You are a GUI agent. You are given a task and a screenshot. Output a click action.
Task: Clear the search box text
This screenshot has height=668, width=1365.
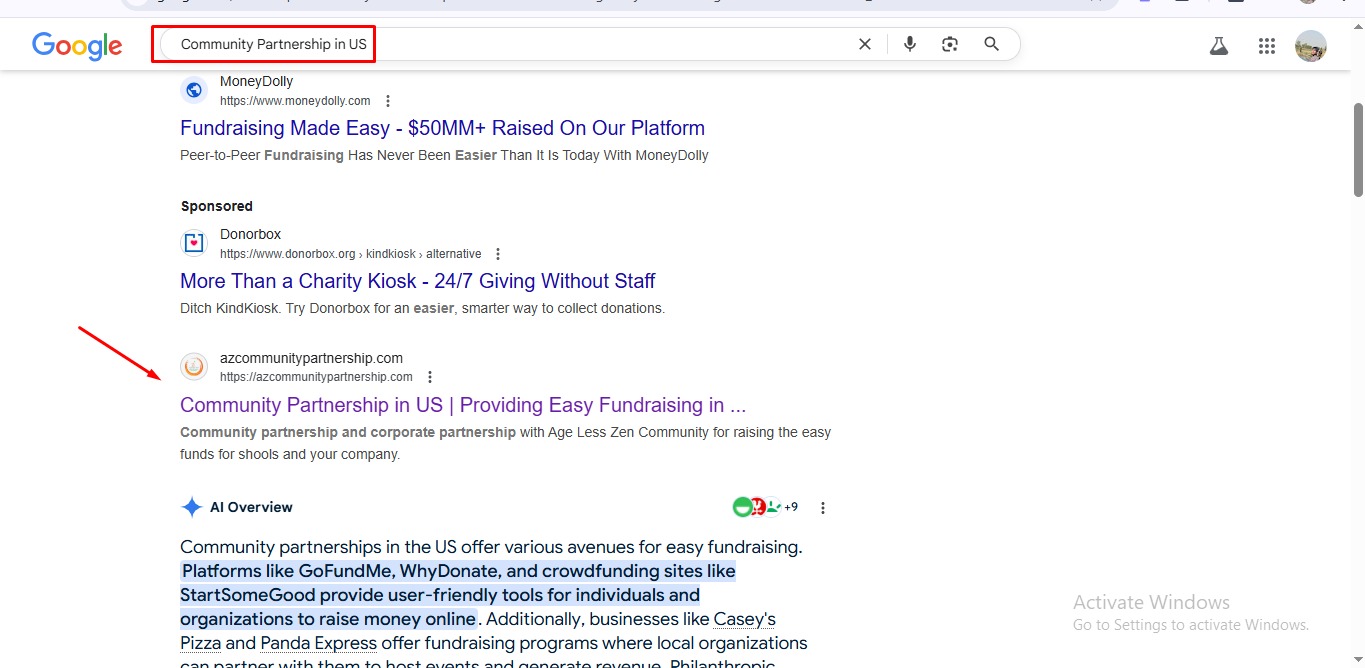click(865, 44)
